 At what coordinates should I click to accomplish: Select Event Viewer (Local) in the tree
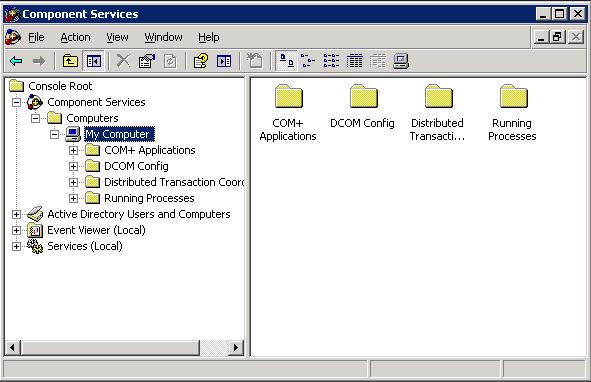pos(96,230)
